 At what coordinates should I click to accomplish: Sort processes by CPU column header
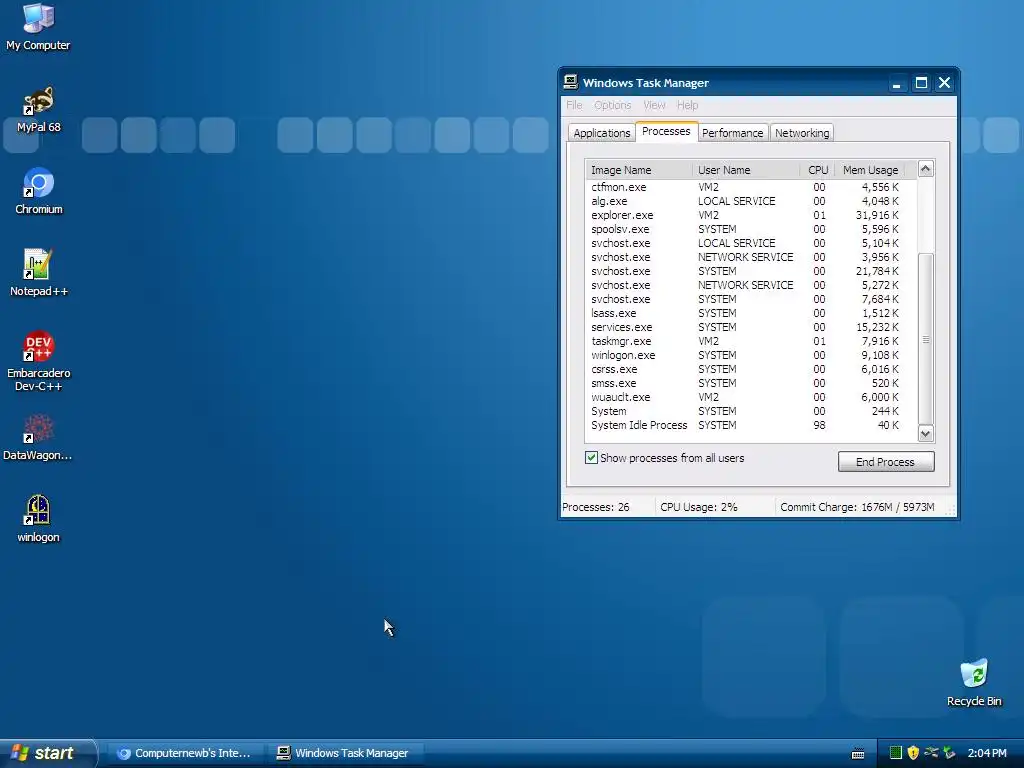(817, 170)
